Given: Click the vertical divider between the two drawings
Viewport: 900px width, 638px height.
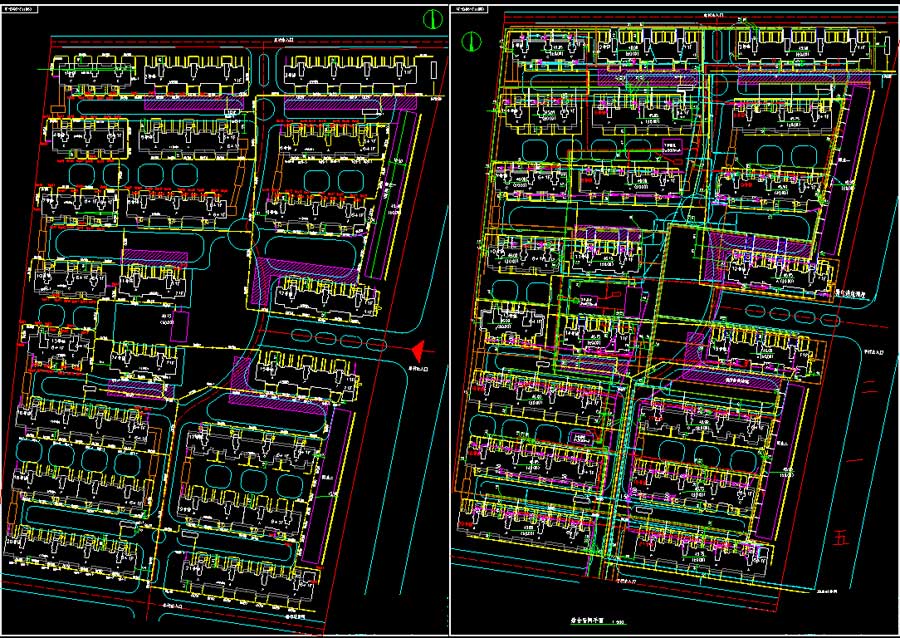Looking at the screenshot, I should [450, 320].
